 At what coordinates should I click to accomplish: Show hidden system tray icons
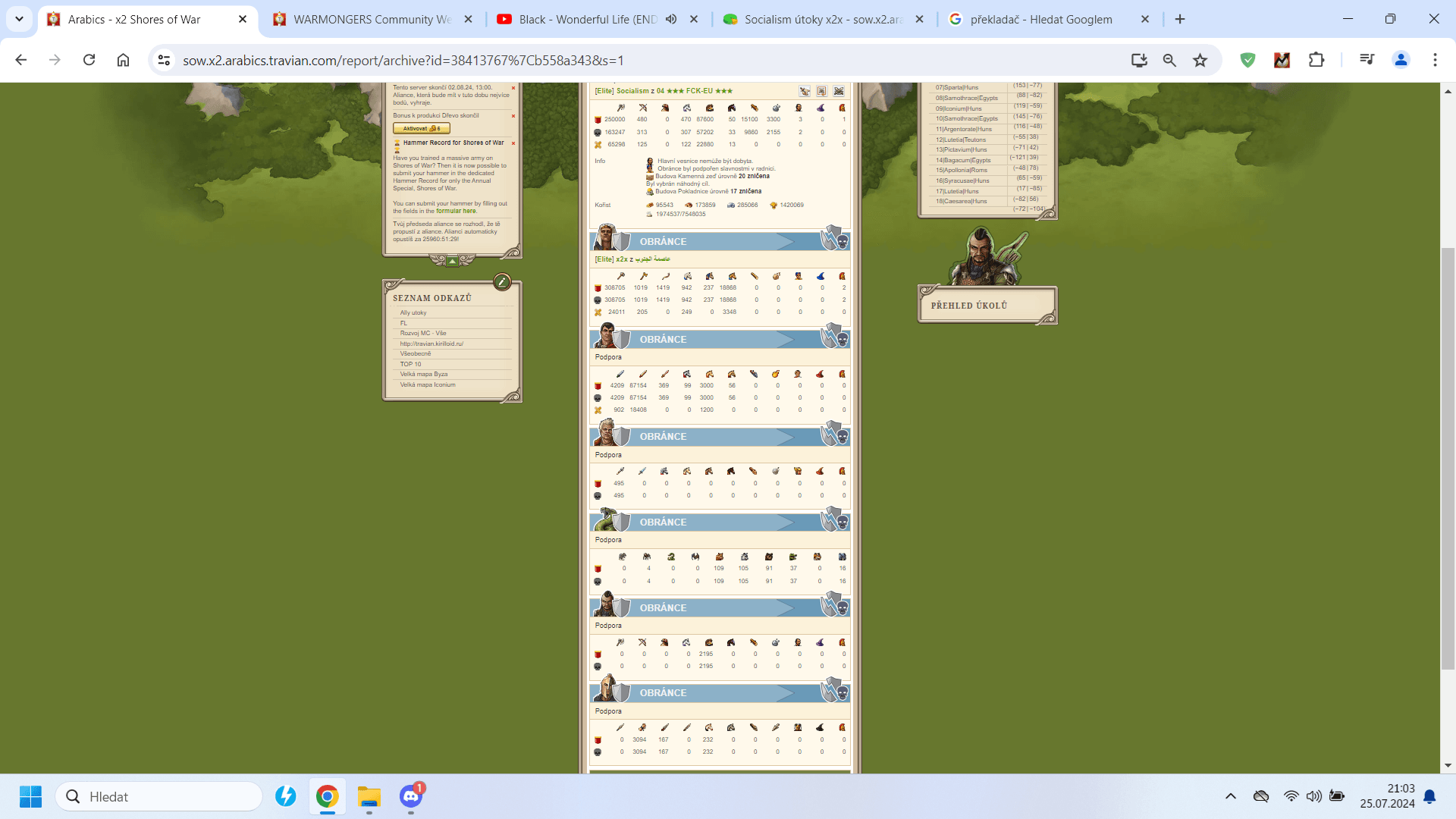pyautogui.click(x=1231, y=796)
